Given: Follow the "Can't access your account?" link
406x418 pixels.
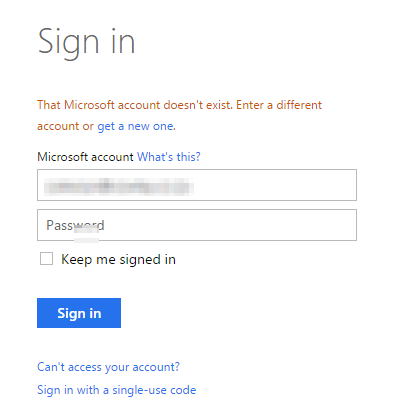Looking at the screenshot, I should click(x=108, y=367).
